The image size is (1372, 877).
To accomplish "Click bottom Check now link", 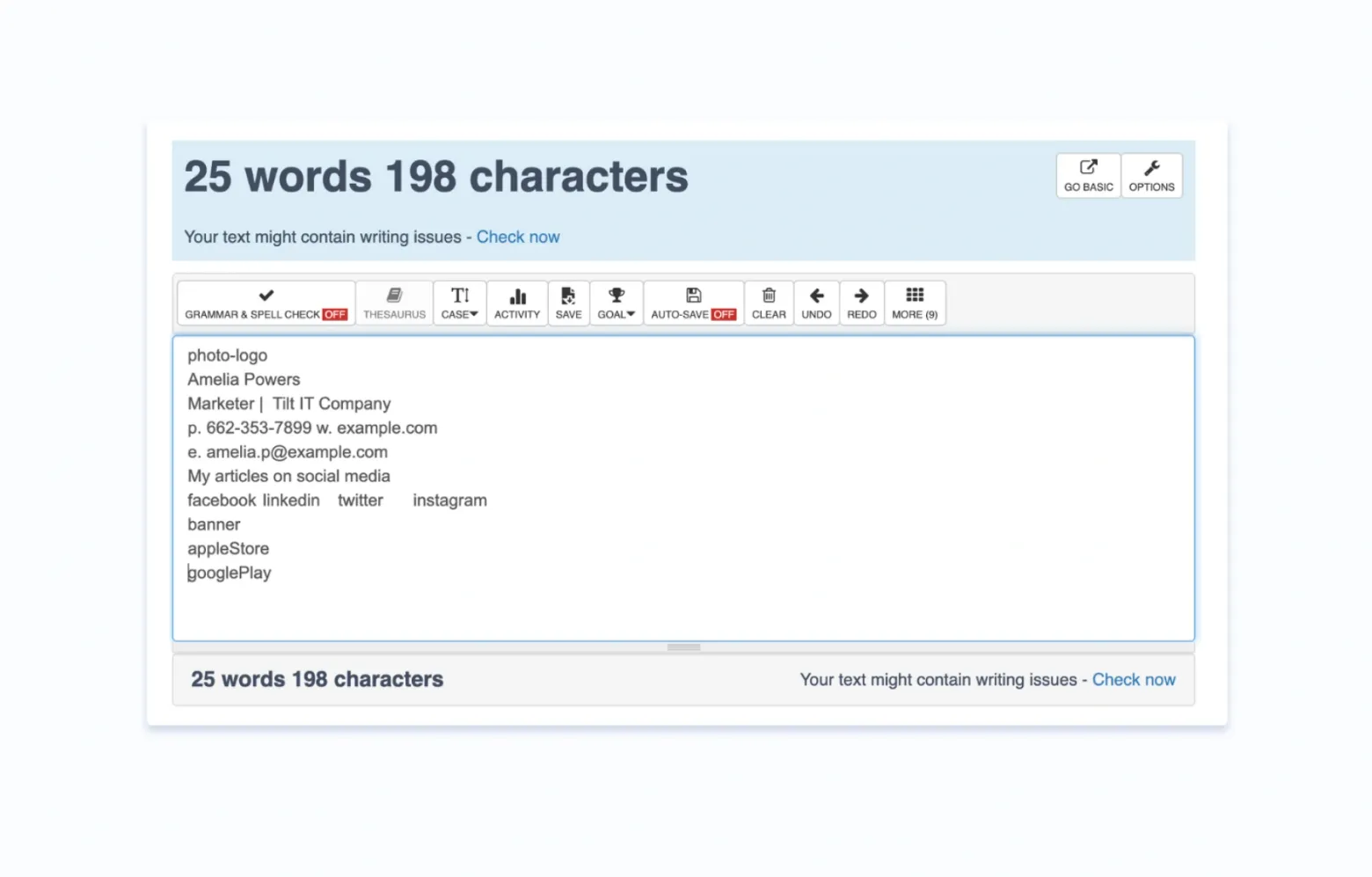I will (1134, 680).
